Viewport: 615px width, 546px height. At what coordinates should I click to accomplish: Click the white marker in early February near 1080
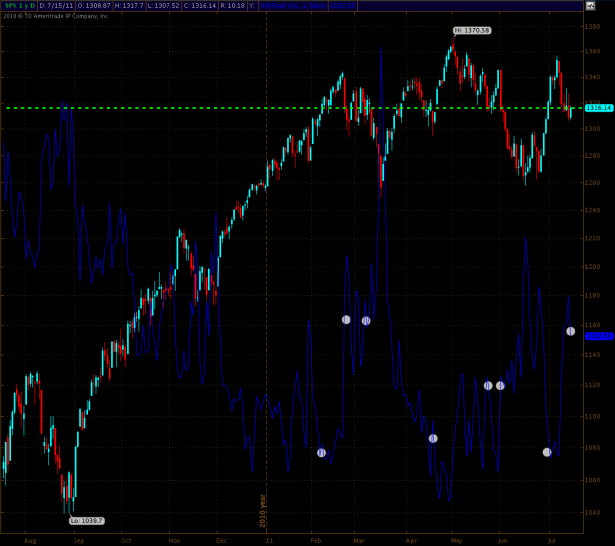(321, 453)
